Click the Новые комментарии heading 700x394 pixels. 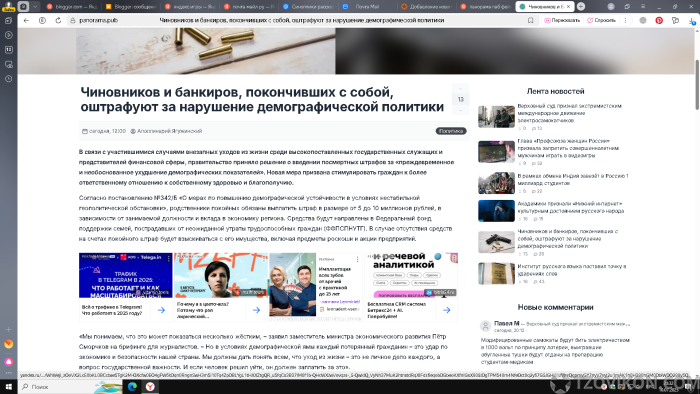coord(555,307)
